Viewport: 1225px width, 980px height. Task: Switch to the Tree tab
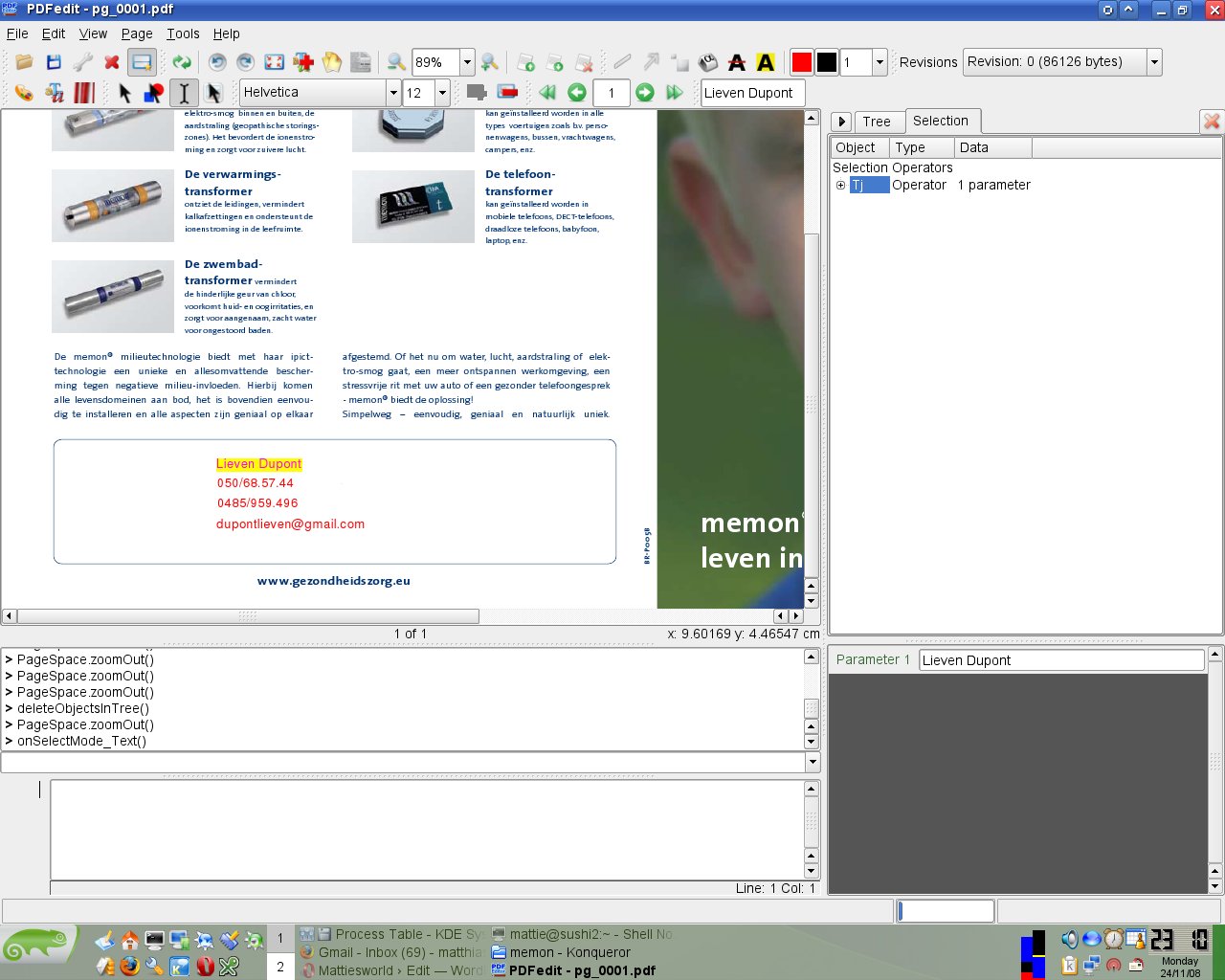(x=877, y=122)
